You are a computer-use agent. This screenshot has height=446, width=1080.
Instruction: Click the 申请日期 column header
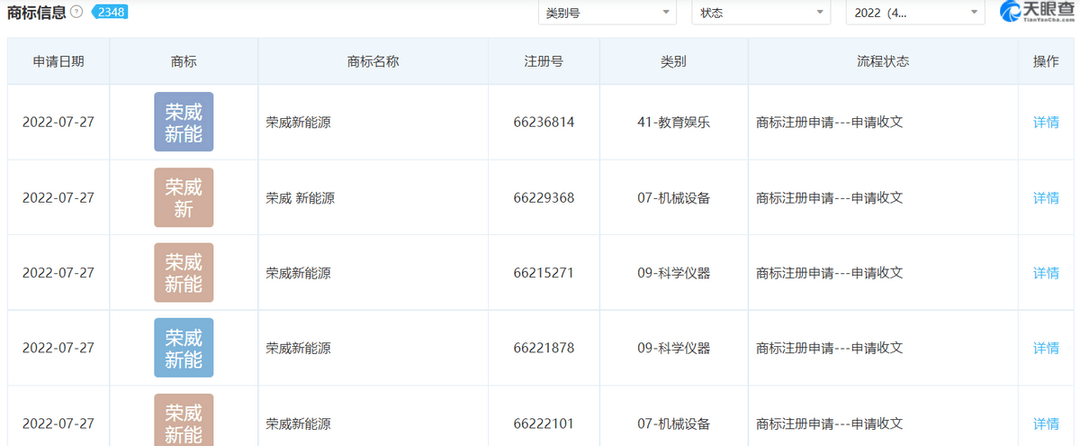[59, 61]
